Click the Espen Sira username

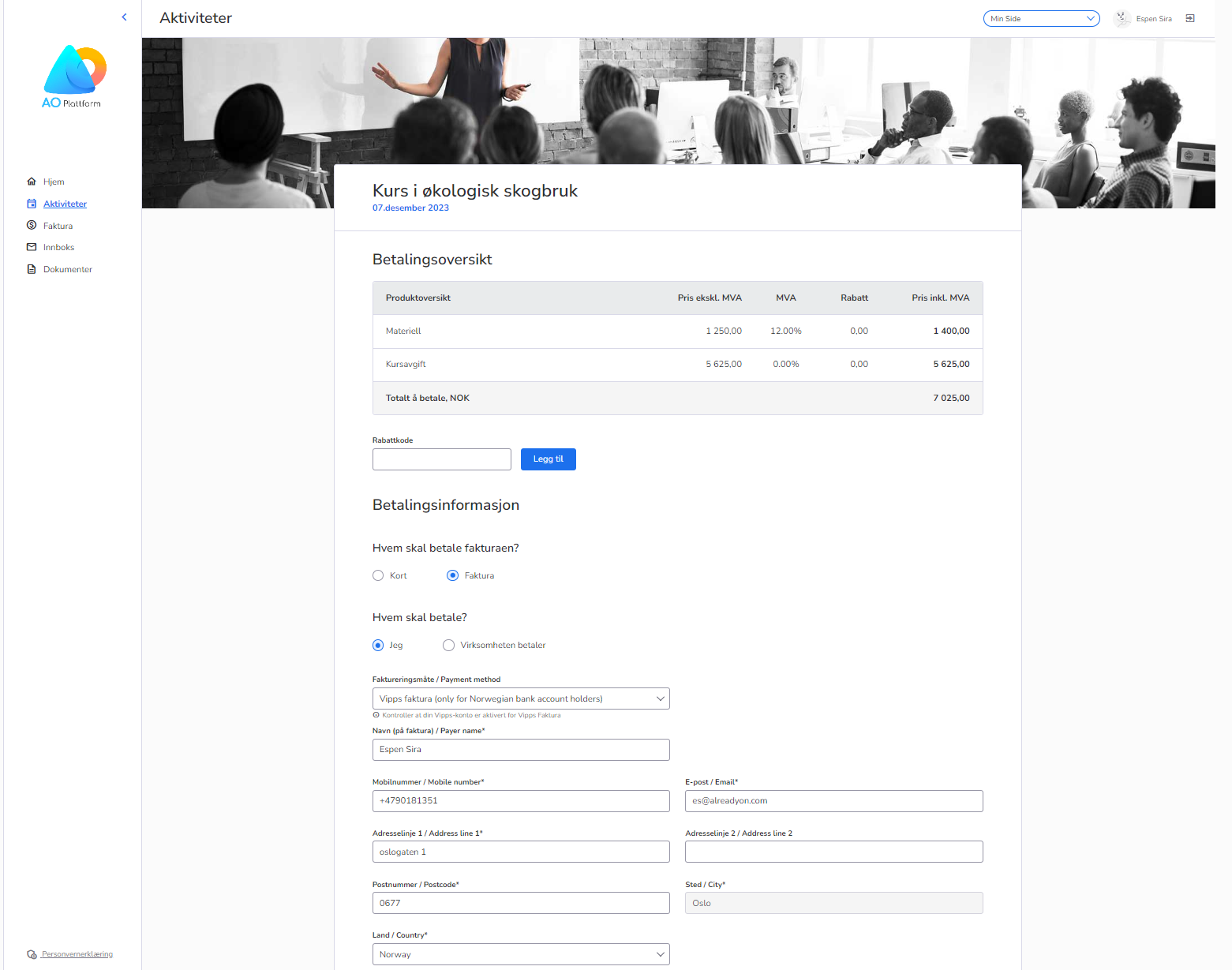(x=1154, y=18)
